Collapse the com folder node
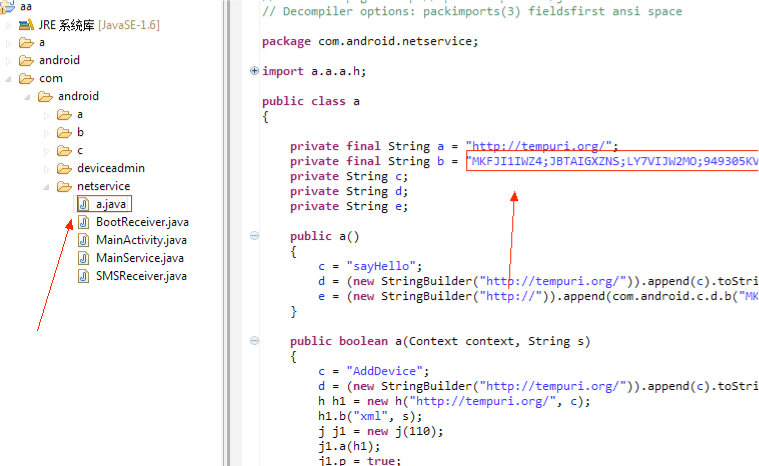 (x=8, y=79)
